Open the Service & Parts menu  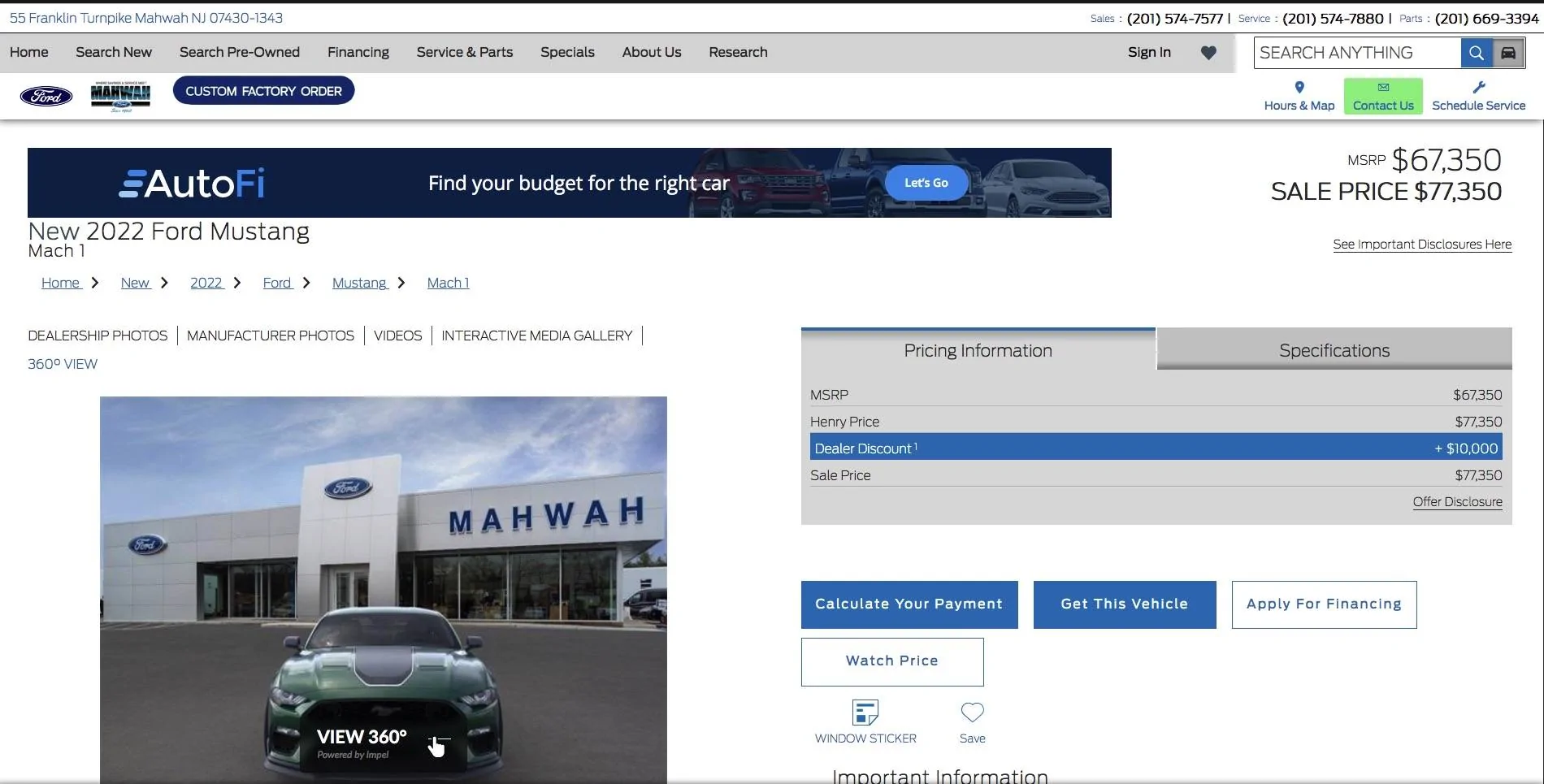(465, 52)
